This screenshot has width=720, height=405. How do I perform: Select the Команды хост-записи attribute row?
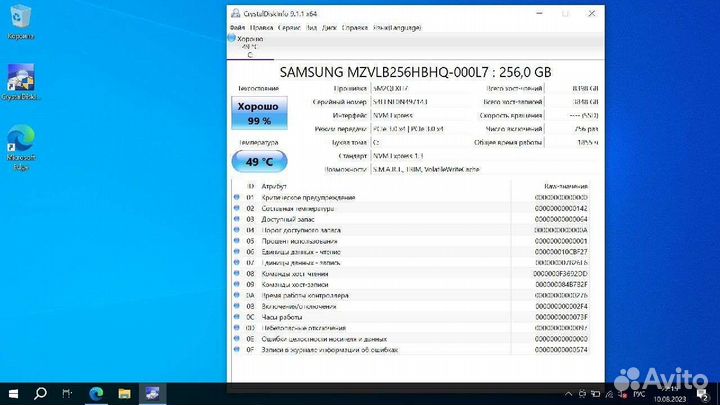pos(411,285)
